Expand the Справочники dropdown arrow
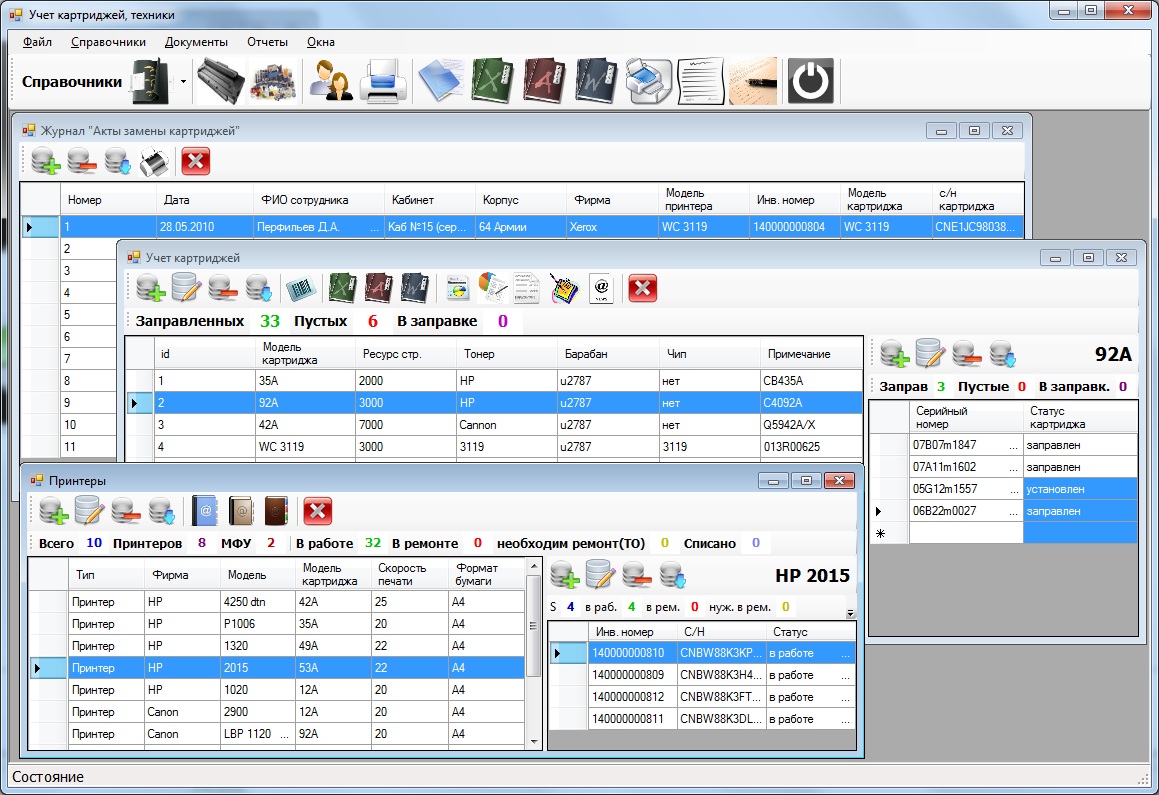 click(183, 82)
